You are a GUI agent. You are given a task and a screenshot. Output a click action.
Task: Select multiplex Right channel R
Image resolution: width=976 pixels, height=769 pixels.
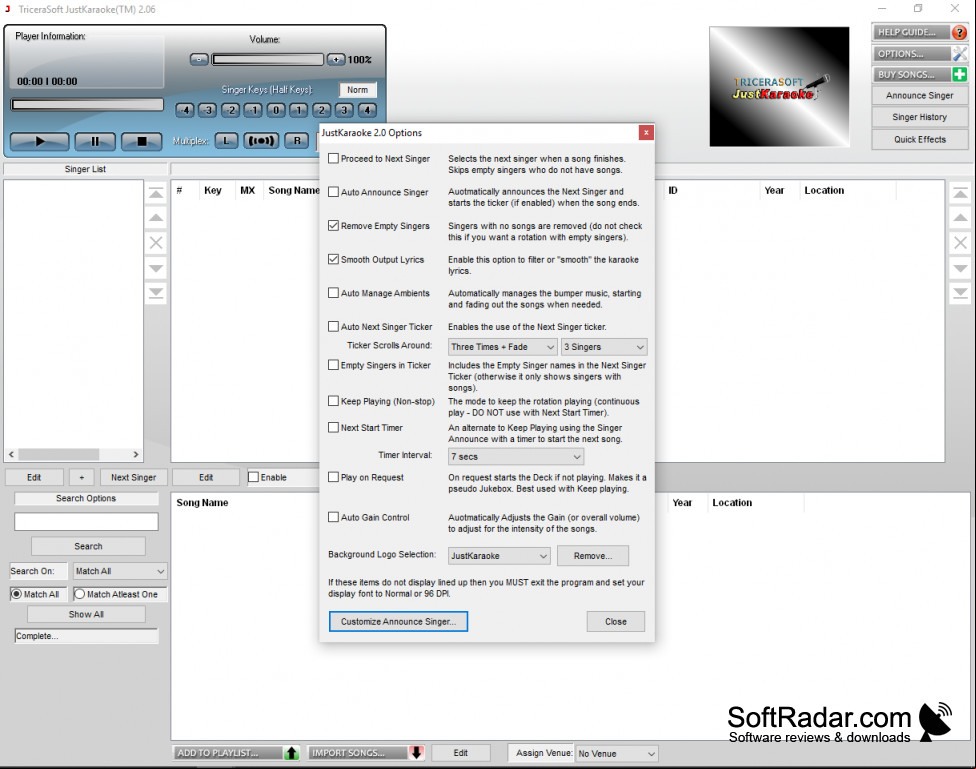tap(297, 141)
